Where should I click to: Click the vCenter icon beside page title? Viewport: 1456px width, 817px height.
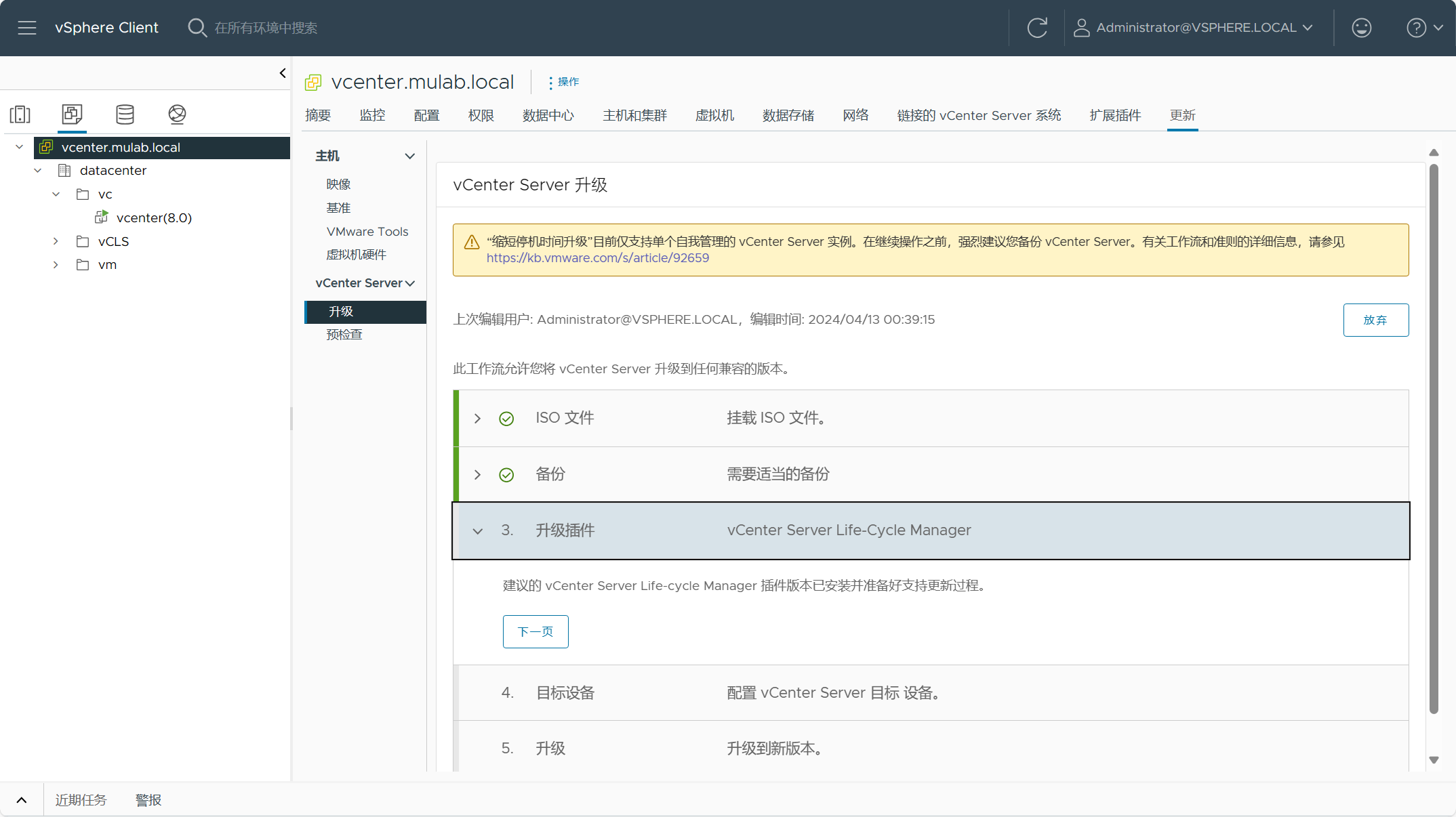[313, 83]
